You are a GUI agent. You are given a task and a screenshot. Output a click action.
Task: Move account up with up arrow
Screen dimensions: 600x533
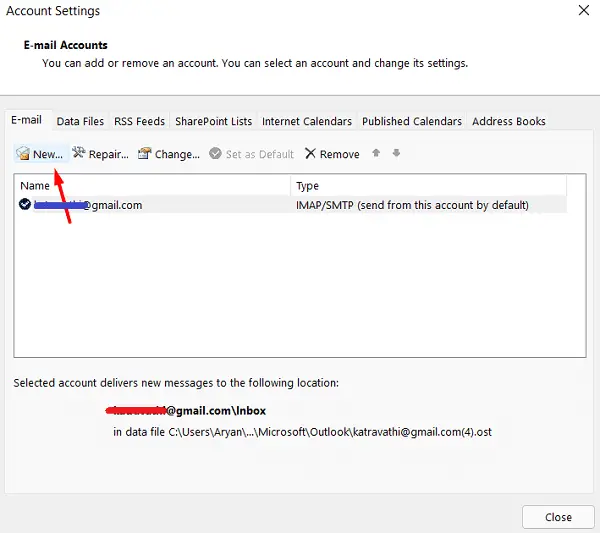pos(376,154)
